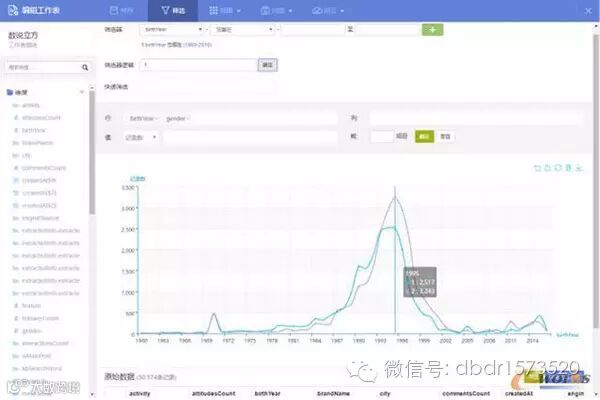The image size is (600, 400).
Task: Open the grid chart-type dropdown menu
Action: [x=225, y=10]
